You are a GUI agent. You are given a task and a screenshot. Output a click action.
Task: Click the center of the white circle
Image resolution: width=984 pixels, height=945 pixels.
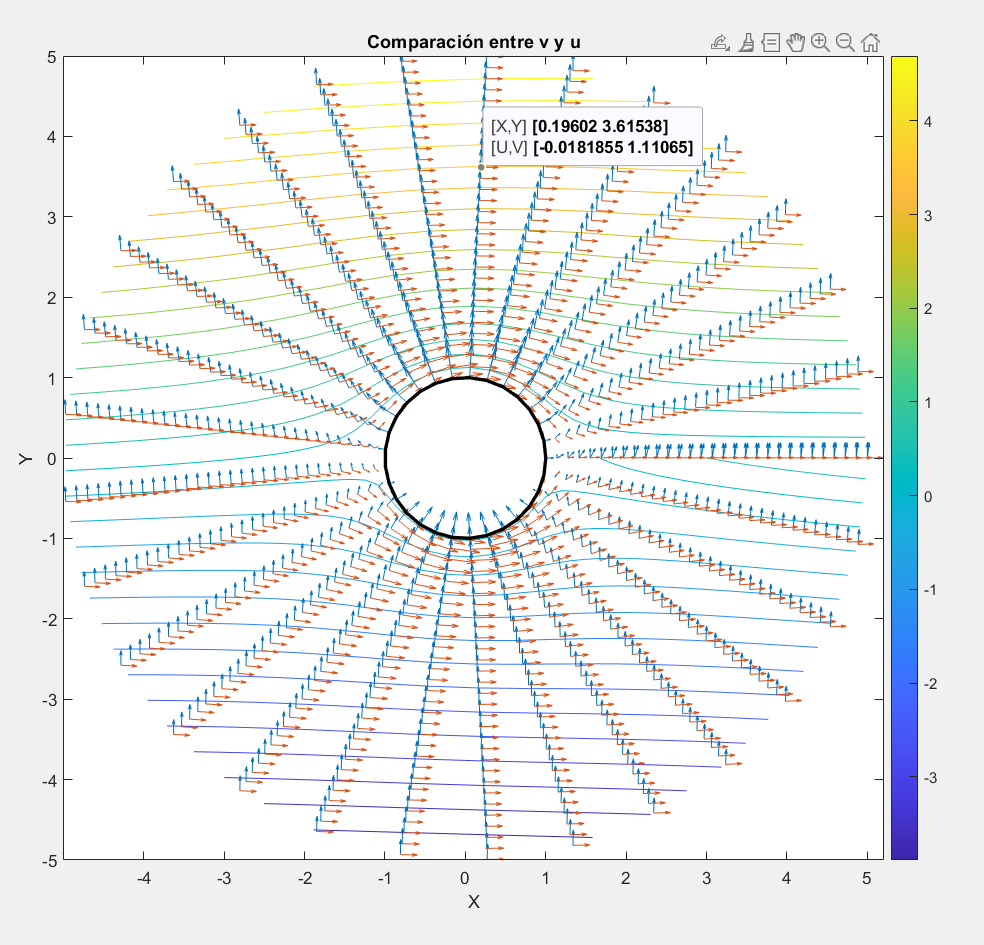point(465,458)
